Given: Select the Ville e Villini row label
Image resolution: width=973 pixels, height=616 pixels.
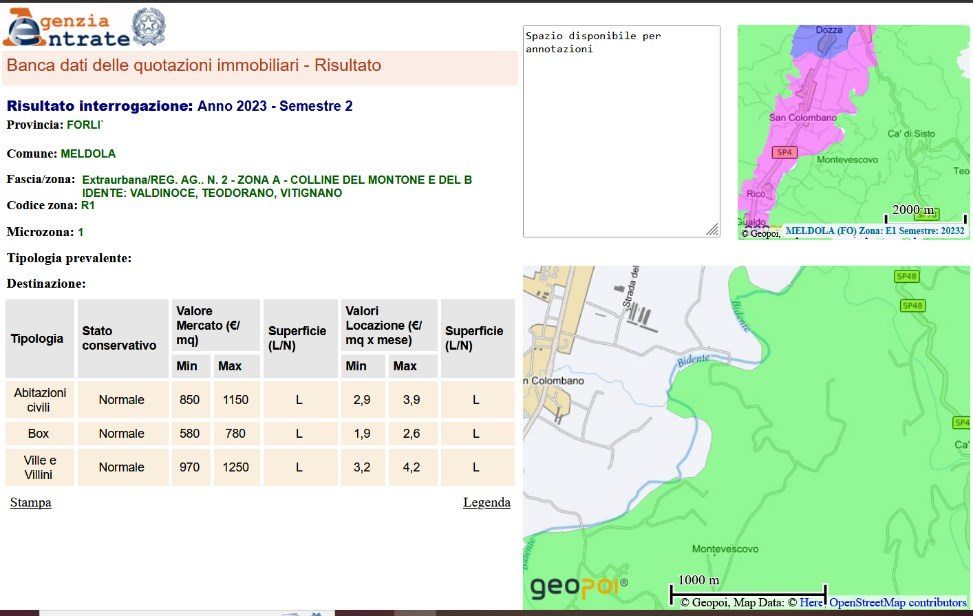Looking at the screenshot, I should 39,467.
